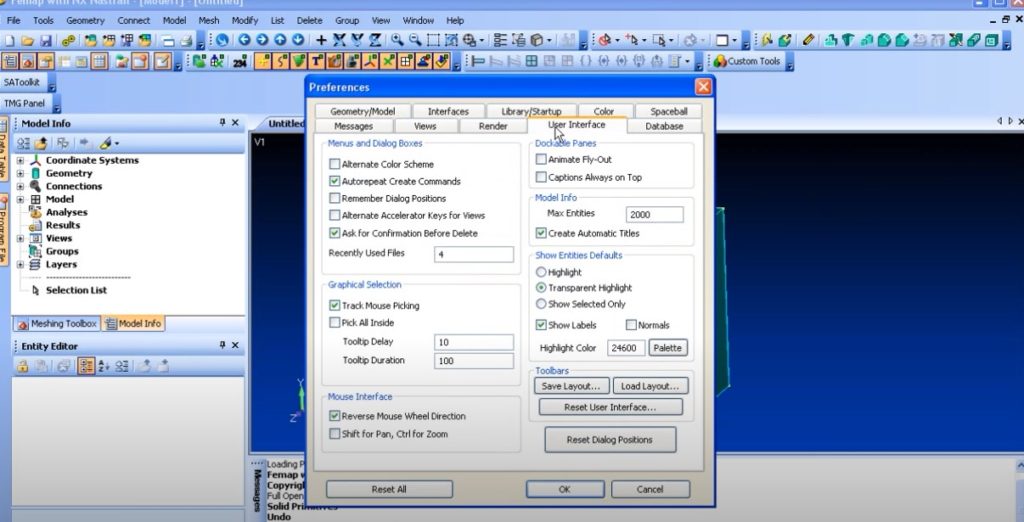Image resolution: width=1024 pixels, height=522 pixels.
Task: Click the yellow pencil icon in the toolbar
Action: (x=808, y=41)
